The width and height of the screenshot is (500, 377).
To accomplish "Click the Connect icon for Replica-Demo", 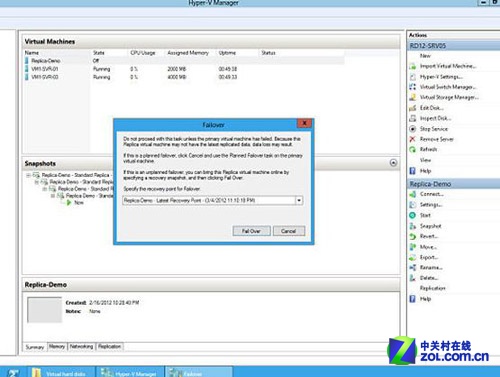I will pyautogui.click(x=413, y=194).
